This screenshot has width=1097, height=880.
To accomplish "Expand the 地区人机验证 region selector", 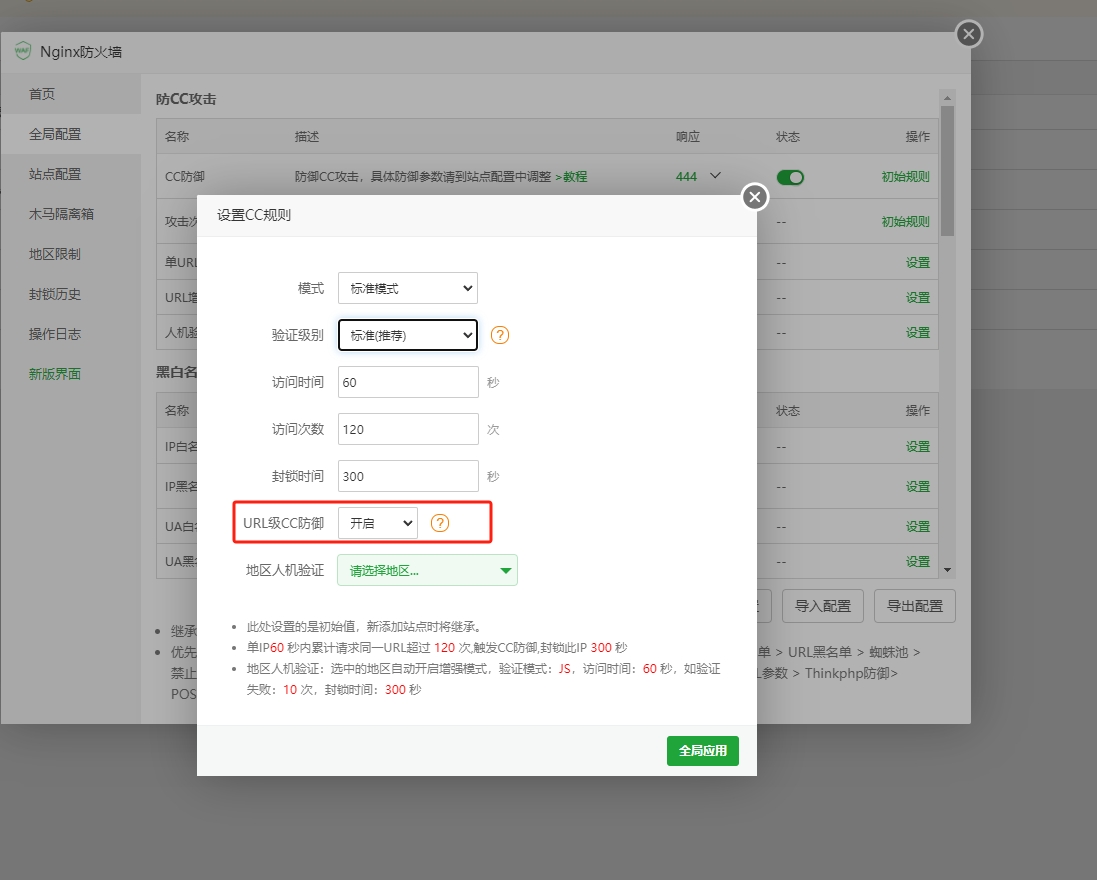I will tap(427, 570).
